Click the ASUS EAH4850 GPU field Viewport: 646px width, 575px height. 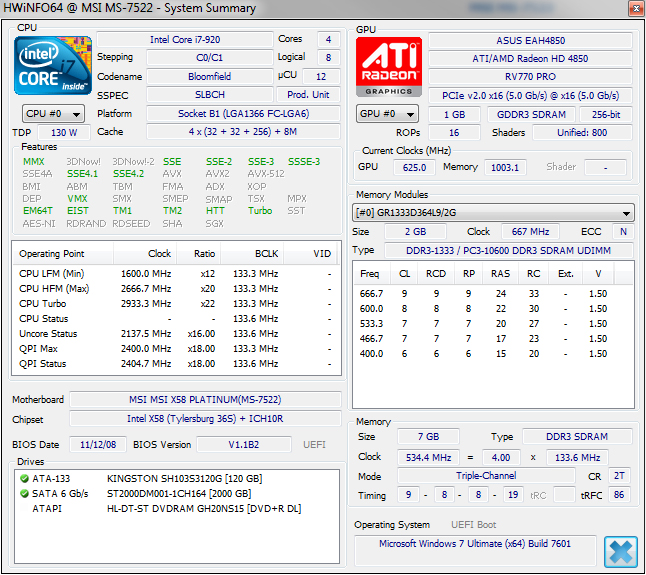[x=530, y=40]
